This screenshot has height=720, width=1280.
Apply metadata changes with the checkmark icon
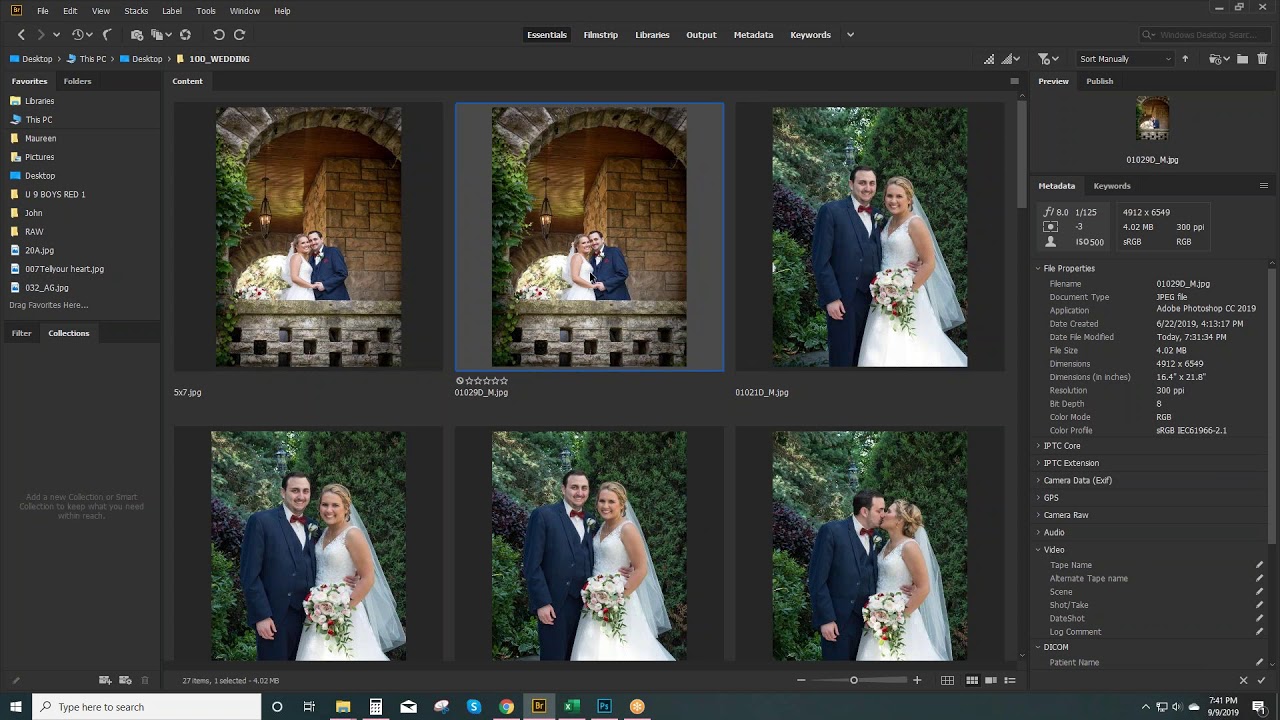1261,680
